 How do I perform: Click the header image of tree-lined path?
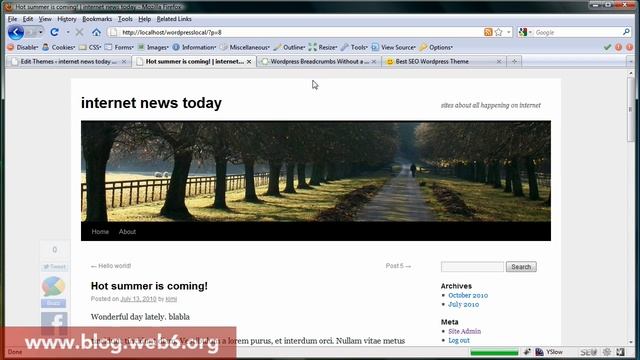coord(316,171)
